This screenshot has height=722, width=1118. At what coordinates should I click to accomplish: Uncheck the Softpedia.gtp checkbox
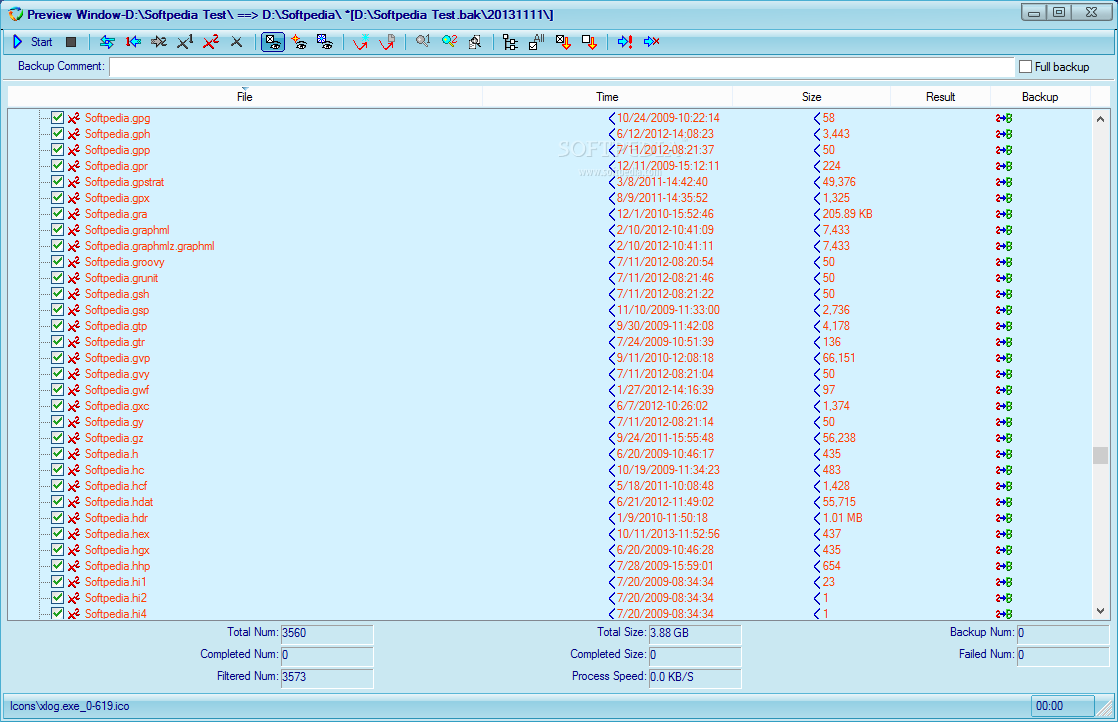tap(58, 326)
